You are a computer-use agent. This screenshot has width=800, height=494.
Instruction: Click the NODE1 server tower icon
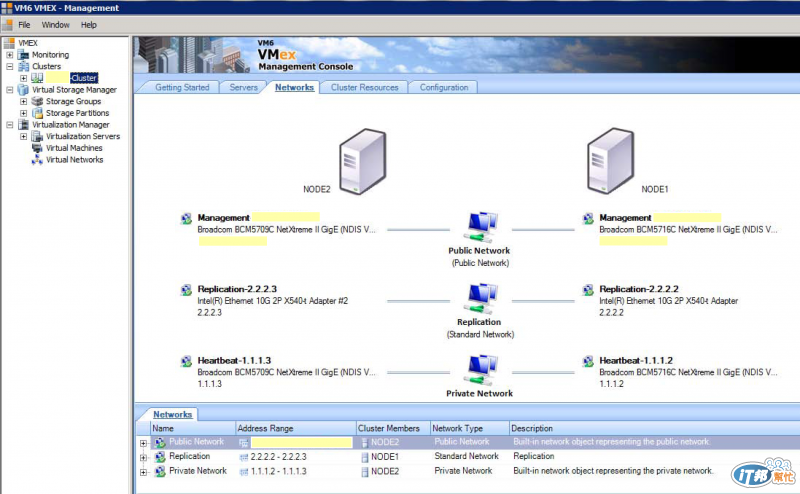(611, 161)
